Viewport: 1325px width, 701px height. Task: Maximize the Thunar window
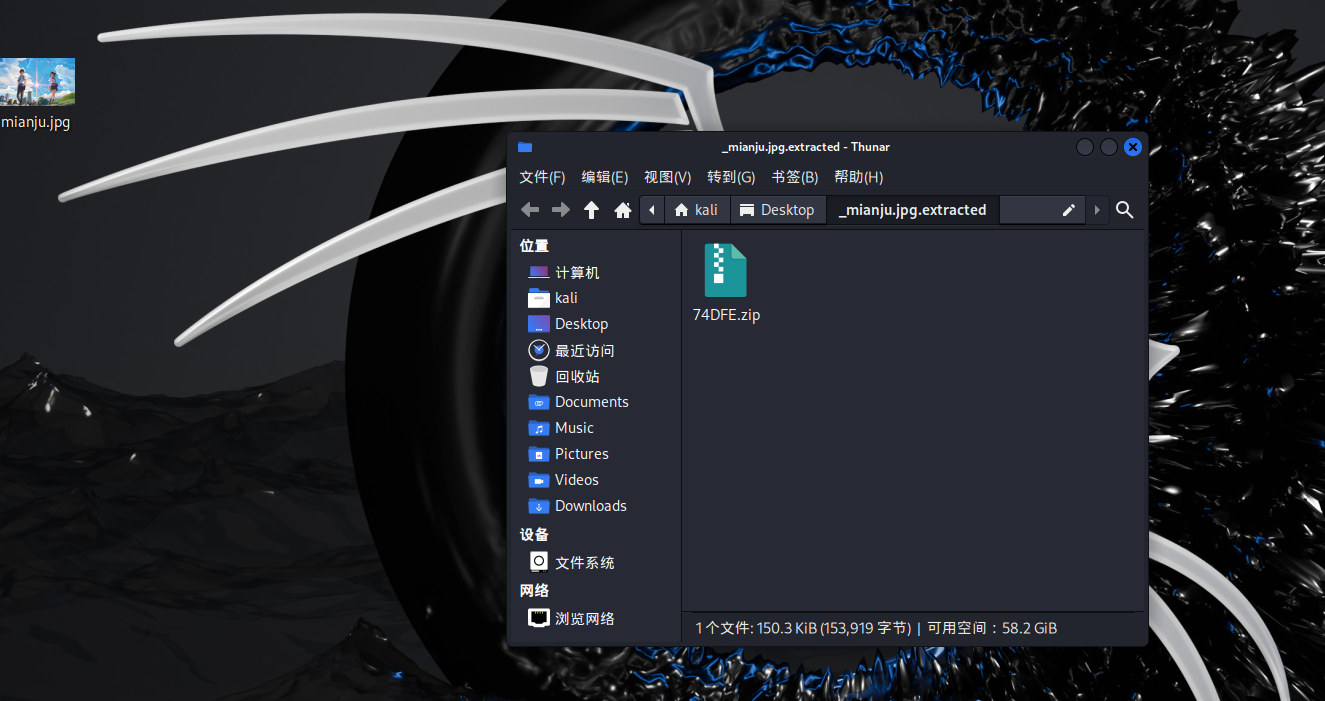coord(1109,147)
